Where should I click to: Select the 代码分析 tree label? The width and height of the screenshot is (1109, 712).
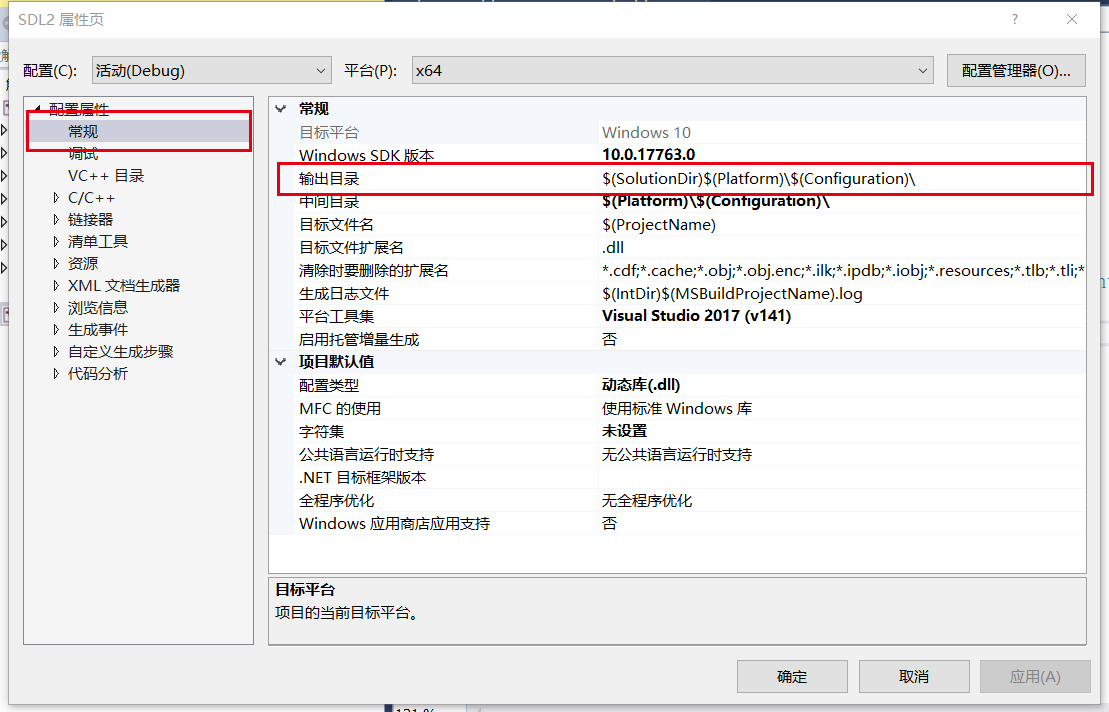(x=98, y=373)
